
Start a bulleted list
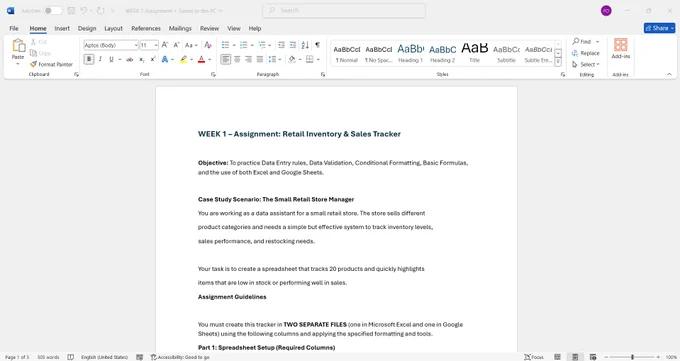point(226,45)
